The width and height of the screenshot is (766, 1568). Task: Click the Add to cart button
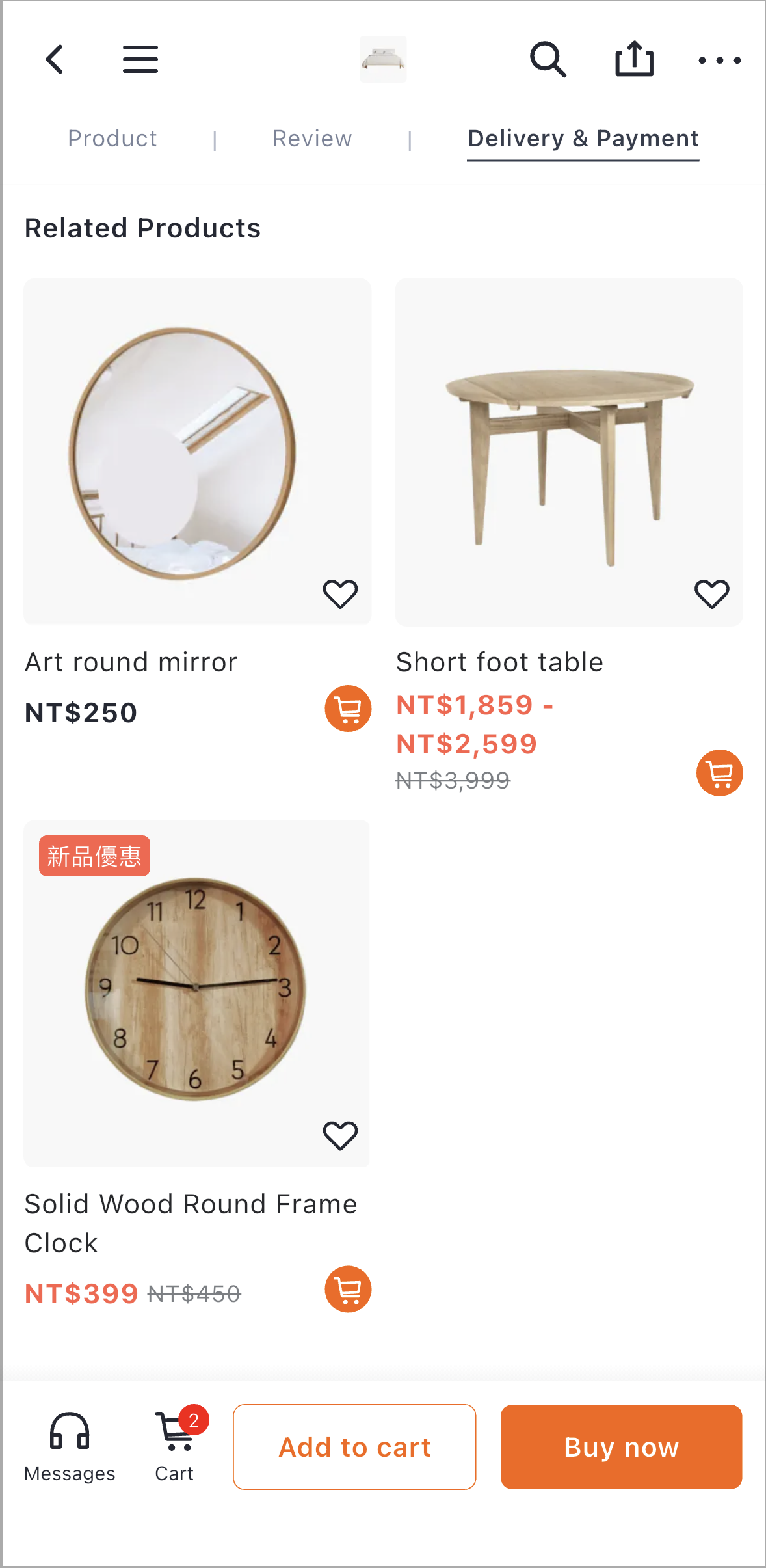(354, 1447)
